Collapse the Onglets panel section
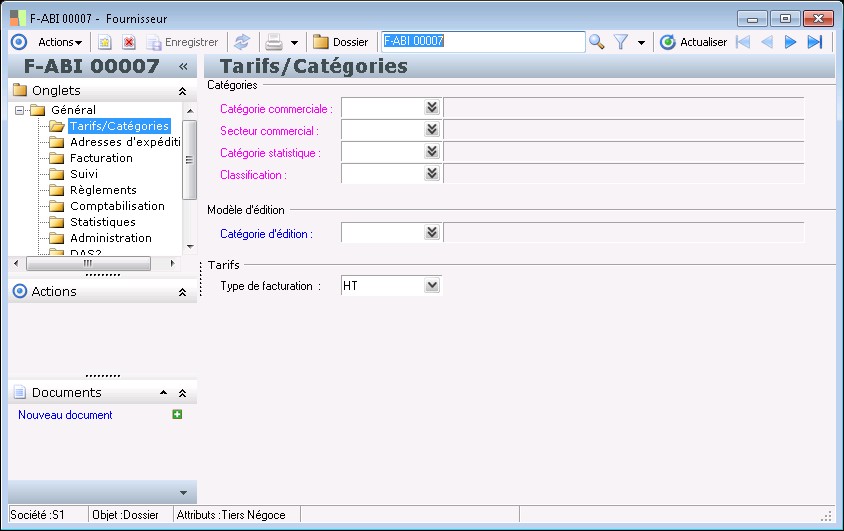The image size is (844, 531). pyautogui.click(x=182, y=91)
